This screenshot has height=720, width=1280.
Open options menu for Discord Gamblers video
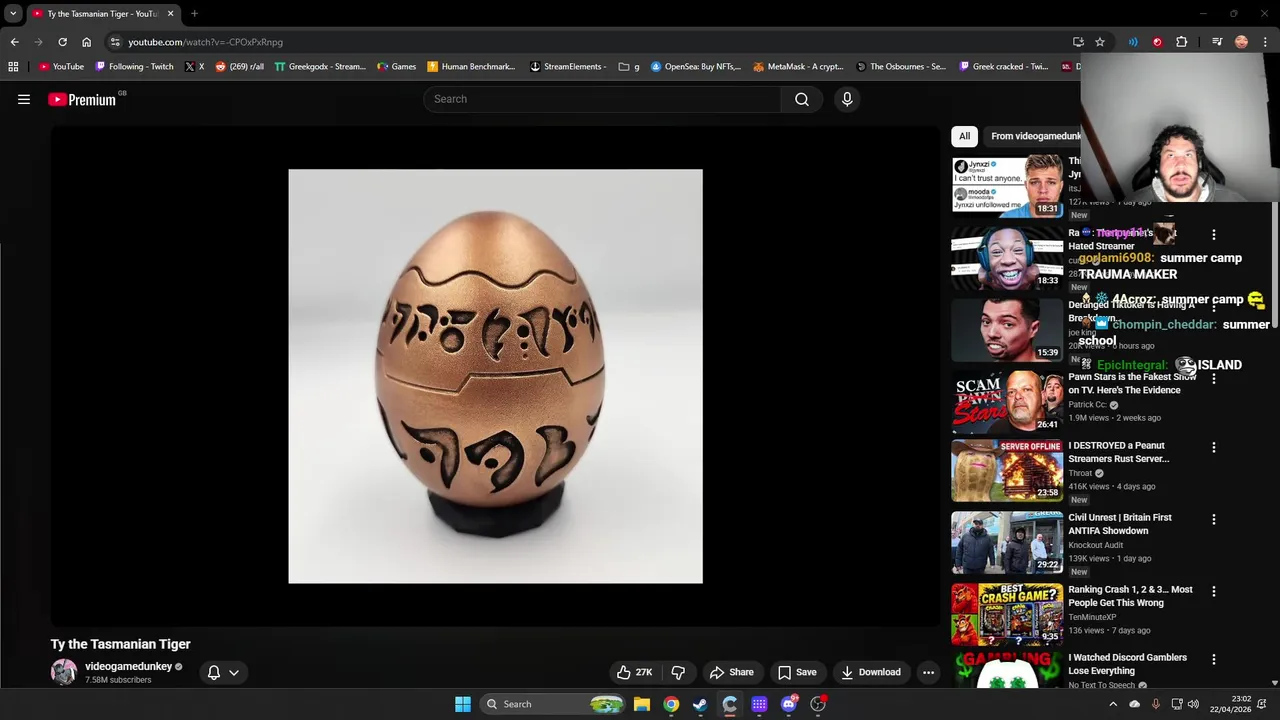click(1214, 660)
